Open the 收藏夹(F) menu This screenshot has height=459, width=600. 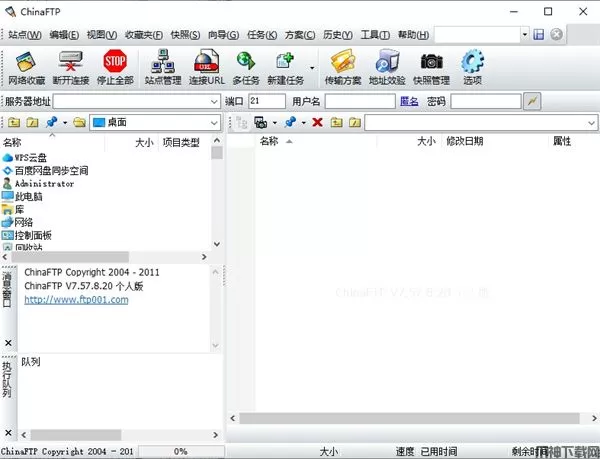pos(144,35)
